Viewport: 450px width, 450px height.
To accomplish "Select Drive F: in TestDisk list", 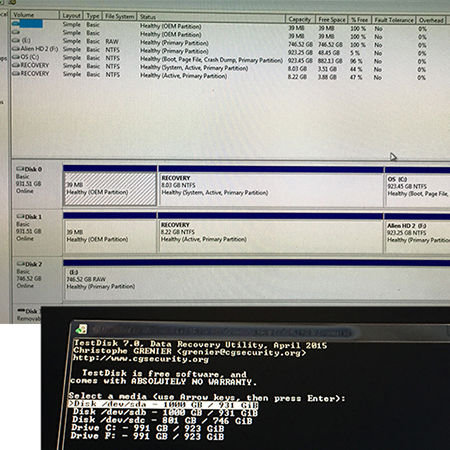I will coord(147,436).
